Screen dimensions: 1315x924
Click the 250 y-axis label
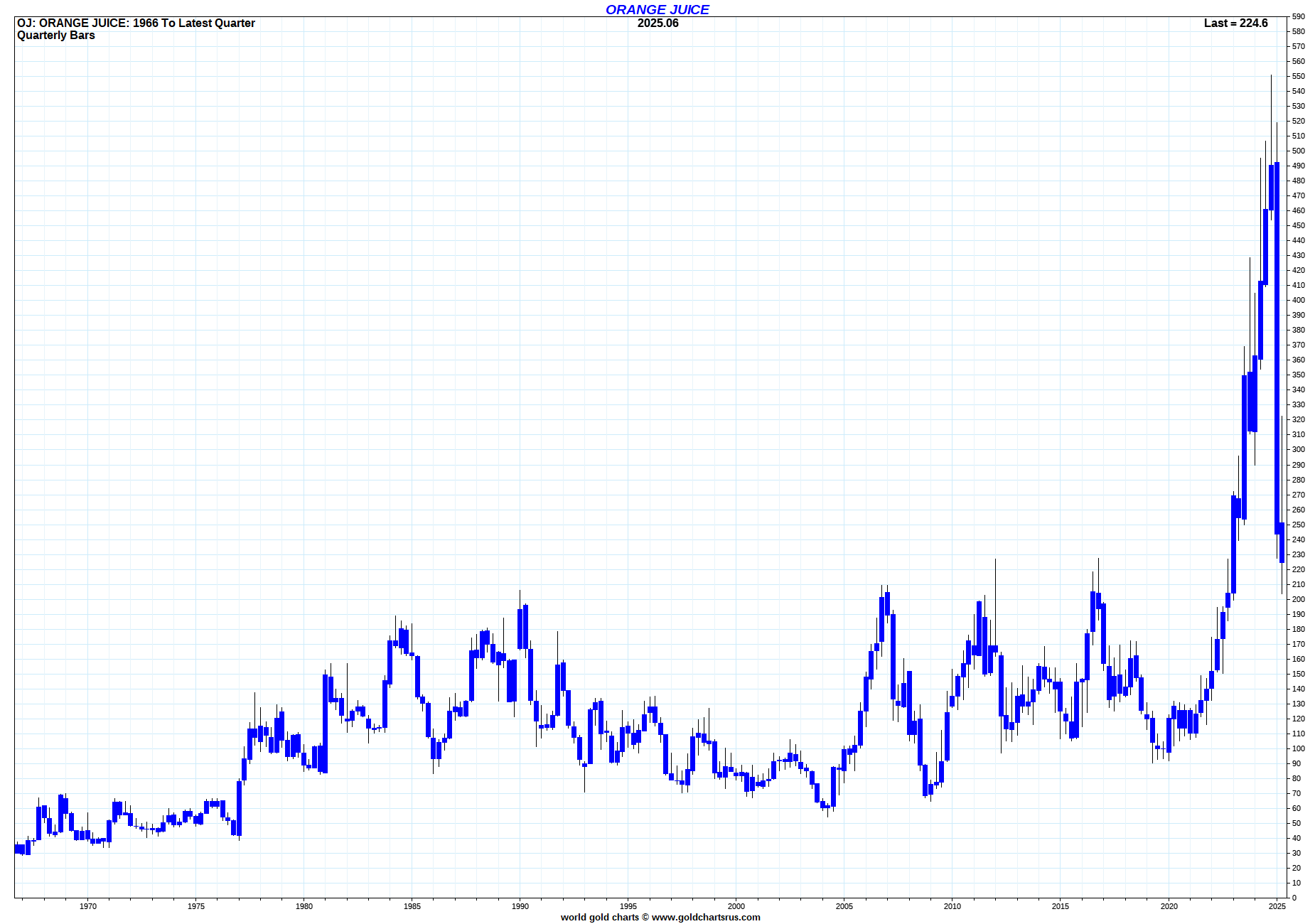[x=1299, y=525]
